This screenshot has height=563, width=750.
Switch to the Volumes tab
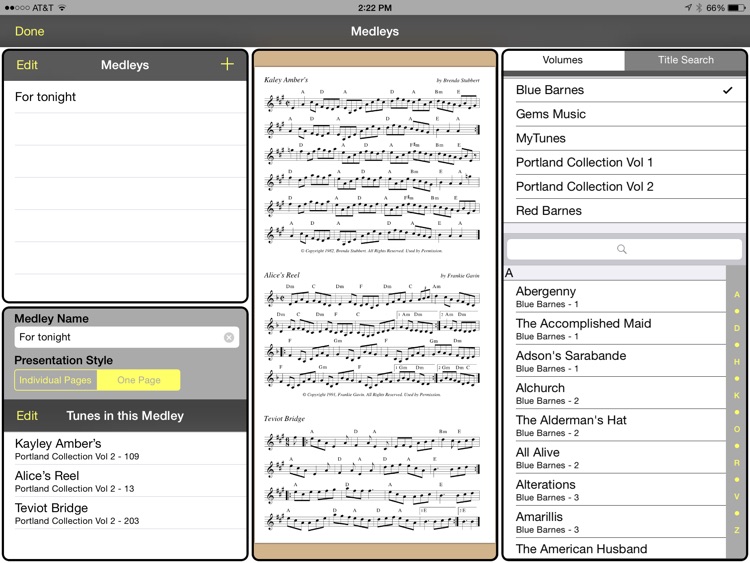(563, 60)
